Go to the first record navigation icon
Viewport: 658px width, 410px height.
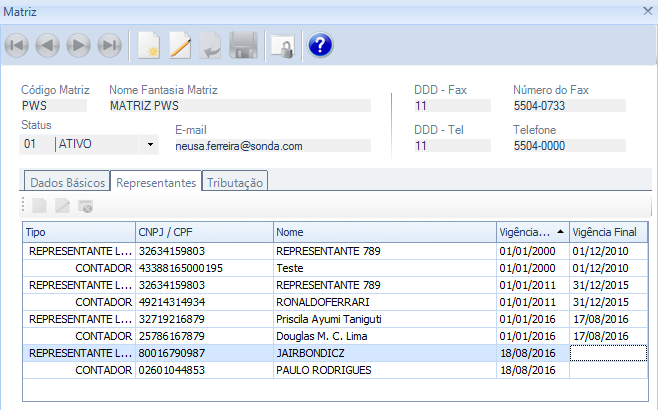pos(17,45)
